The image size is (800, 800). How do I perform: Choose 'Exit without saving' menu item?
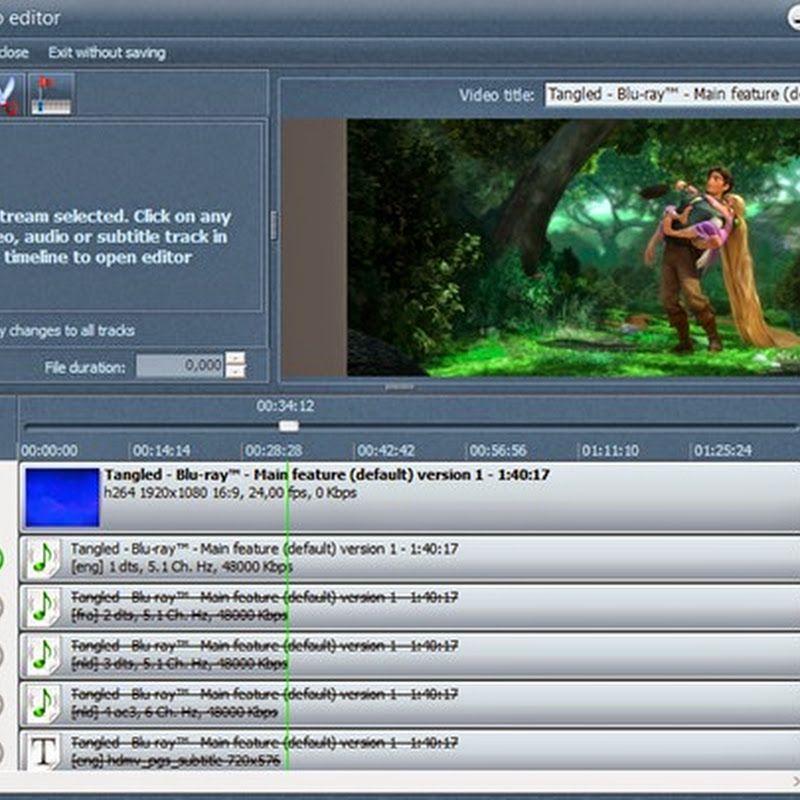point(107,53)
